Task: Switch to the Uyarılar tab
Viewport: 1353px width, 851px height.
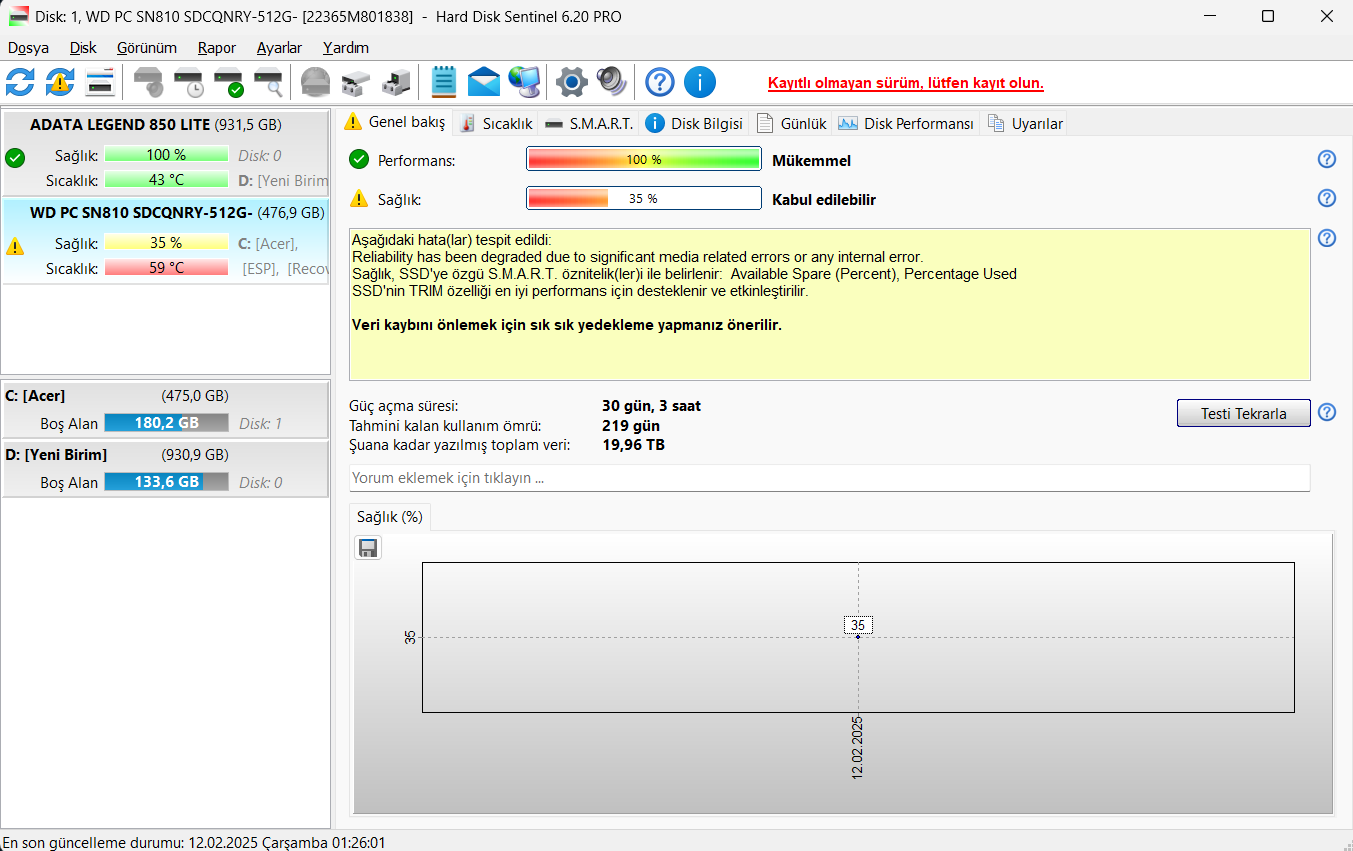Action: (1025, 123)
